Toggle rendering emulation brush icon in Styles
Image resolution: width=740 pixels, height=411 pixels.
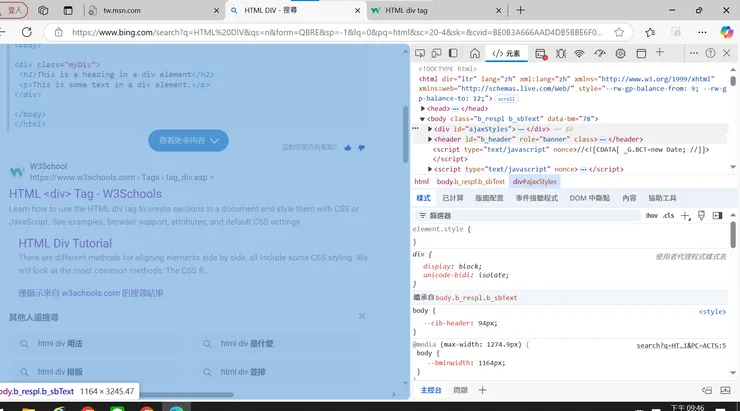pyautogui.click(x=701, y=216)
